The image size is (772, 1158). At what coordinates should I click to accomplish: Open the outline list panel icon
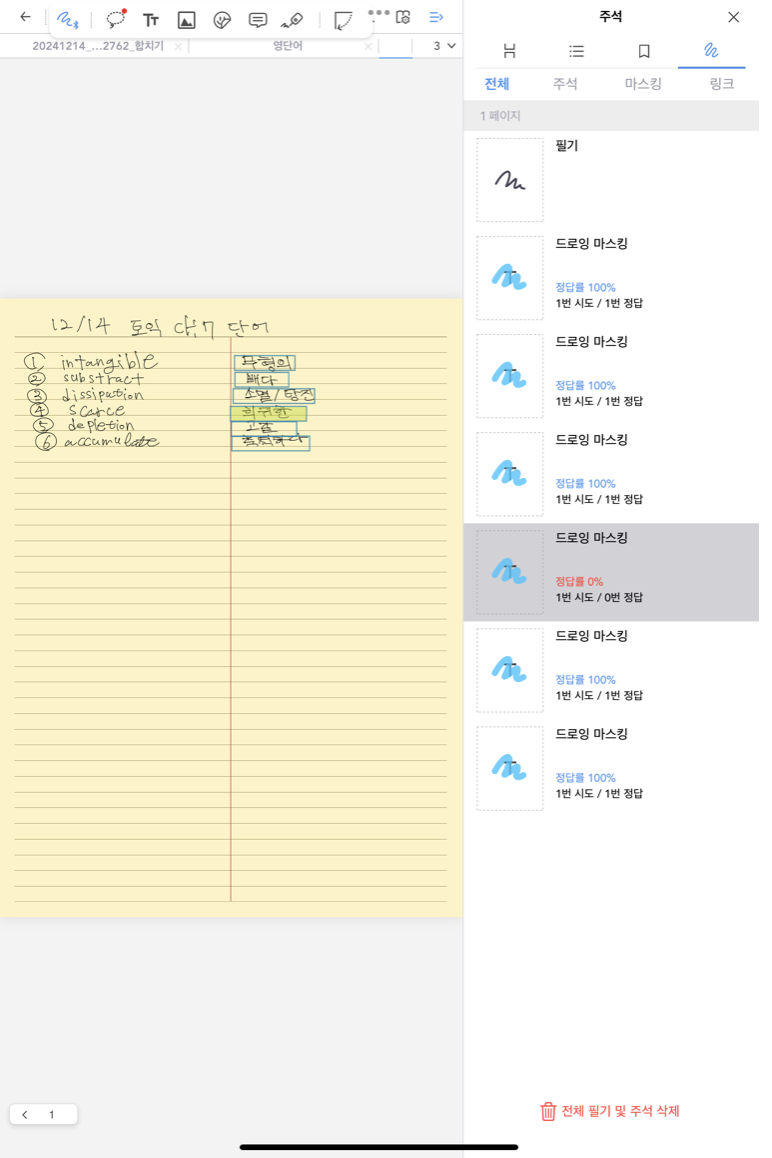tap(576, 51)
